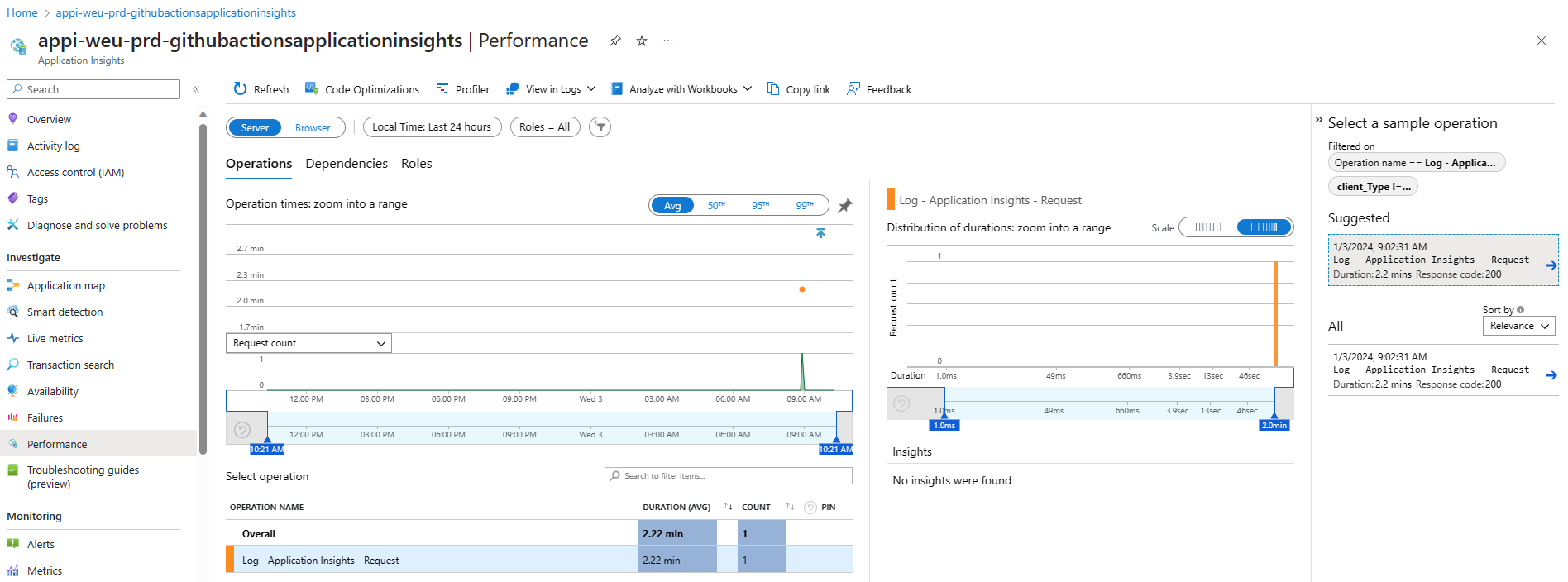
Task: Select the Avg aggregation toggle
Action: click(x=672, y=205)
